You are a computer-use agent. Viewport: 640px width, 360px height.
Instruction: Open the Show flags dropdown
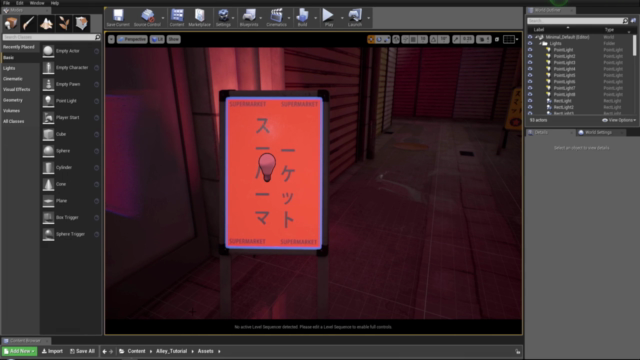[173, 39]
